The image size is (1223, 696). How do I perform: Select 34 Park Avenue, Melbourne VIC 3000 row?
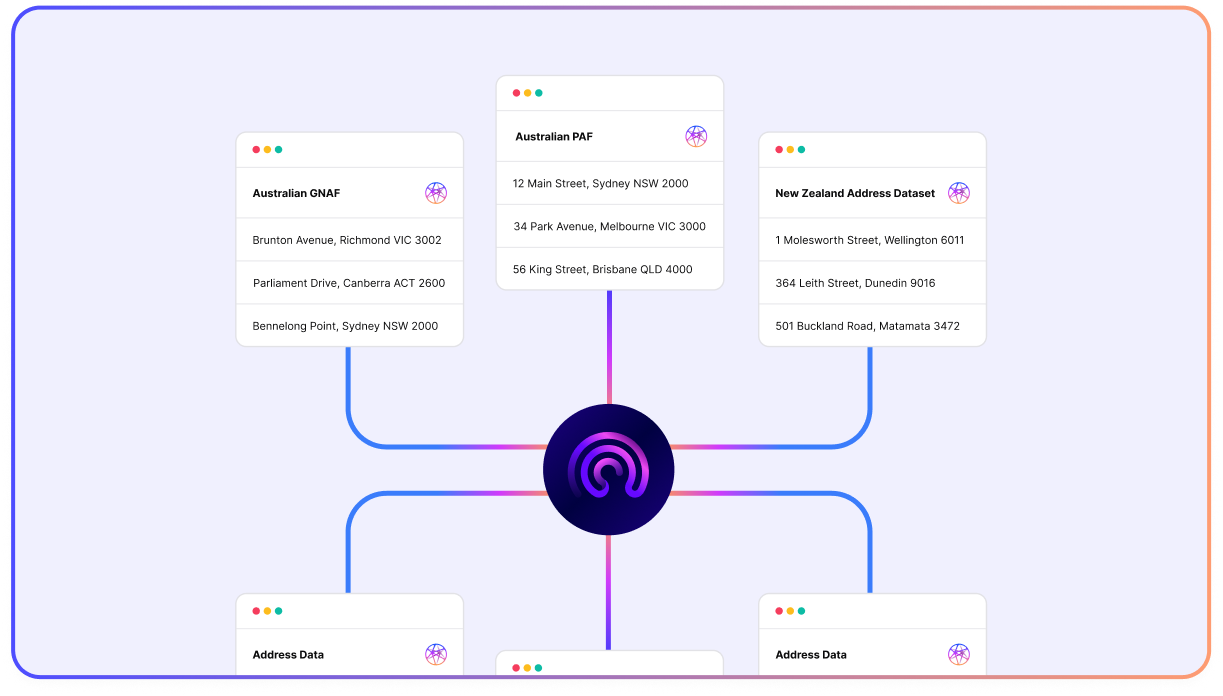point(610,226)
